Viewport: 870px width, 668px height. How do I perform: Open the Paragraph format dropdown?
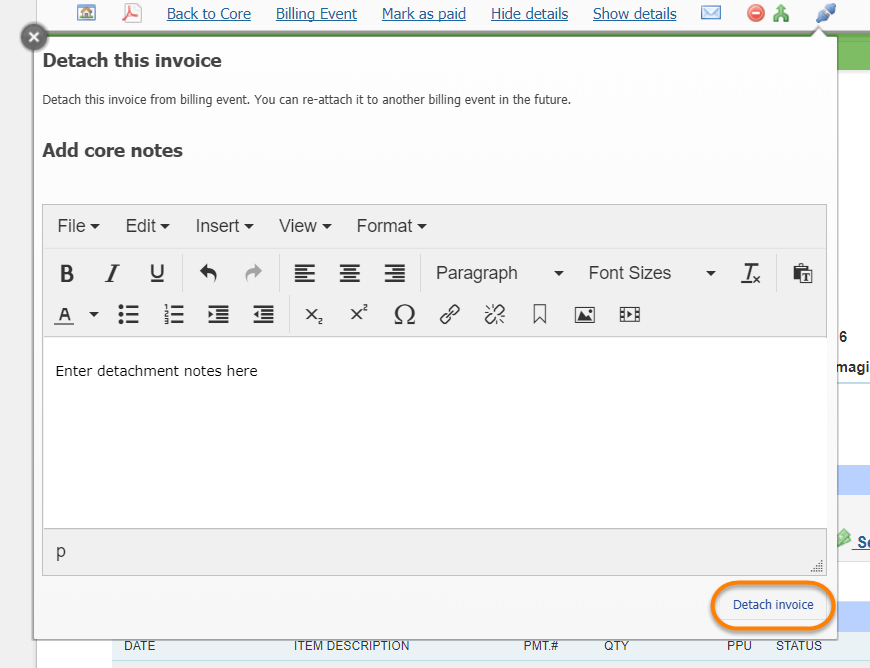click(x=499, y=273)
